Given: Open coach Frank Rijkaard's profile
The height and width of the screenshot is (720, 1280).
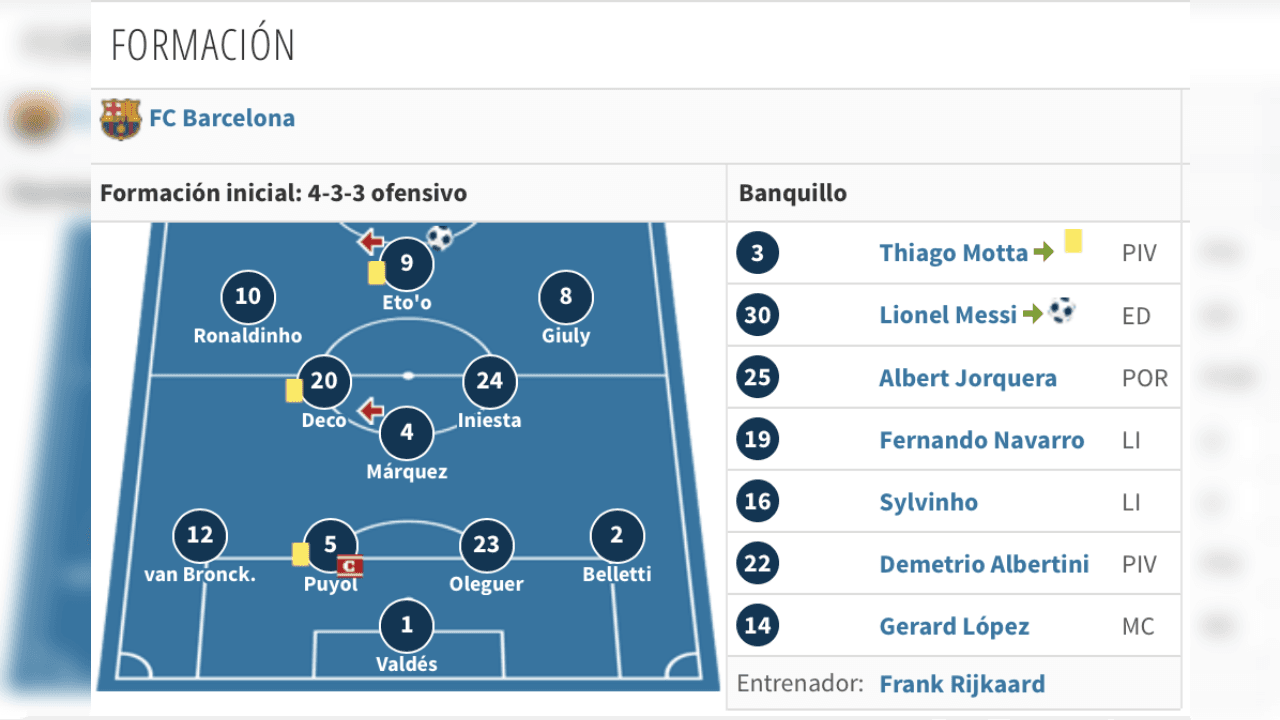Looking at the screenshot, I should pos(962,684).
